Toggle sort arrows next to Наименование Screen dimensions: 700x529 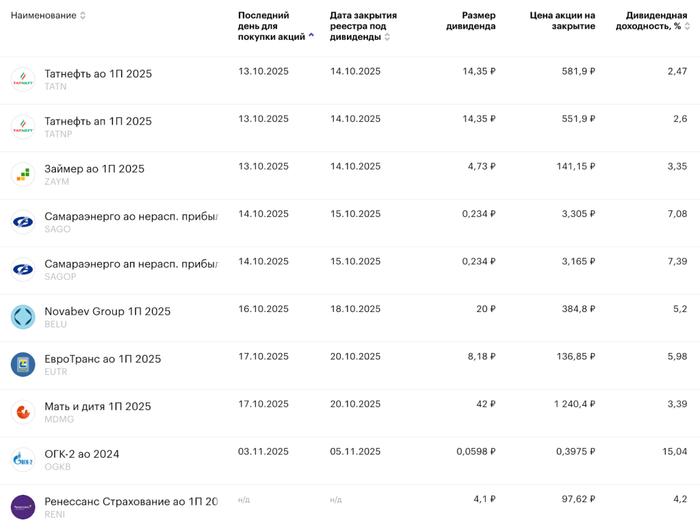pos(83,16)
